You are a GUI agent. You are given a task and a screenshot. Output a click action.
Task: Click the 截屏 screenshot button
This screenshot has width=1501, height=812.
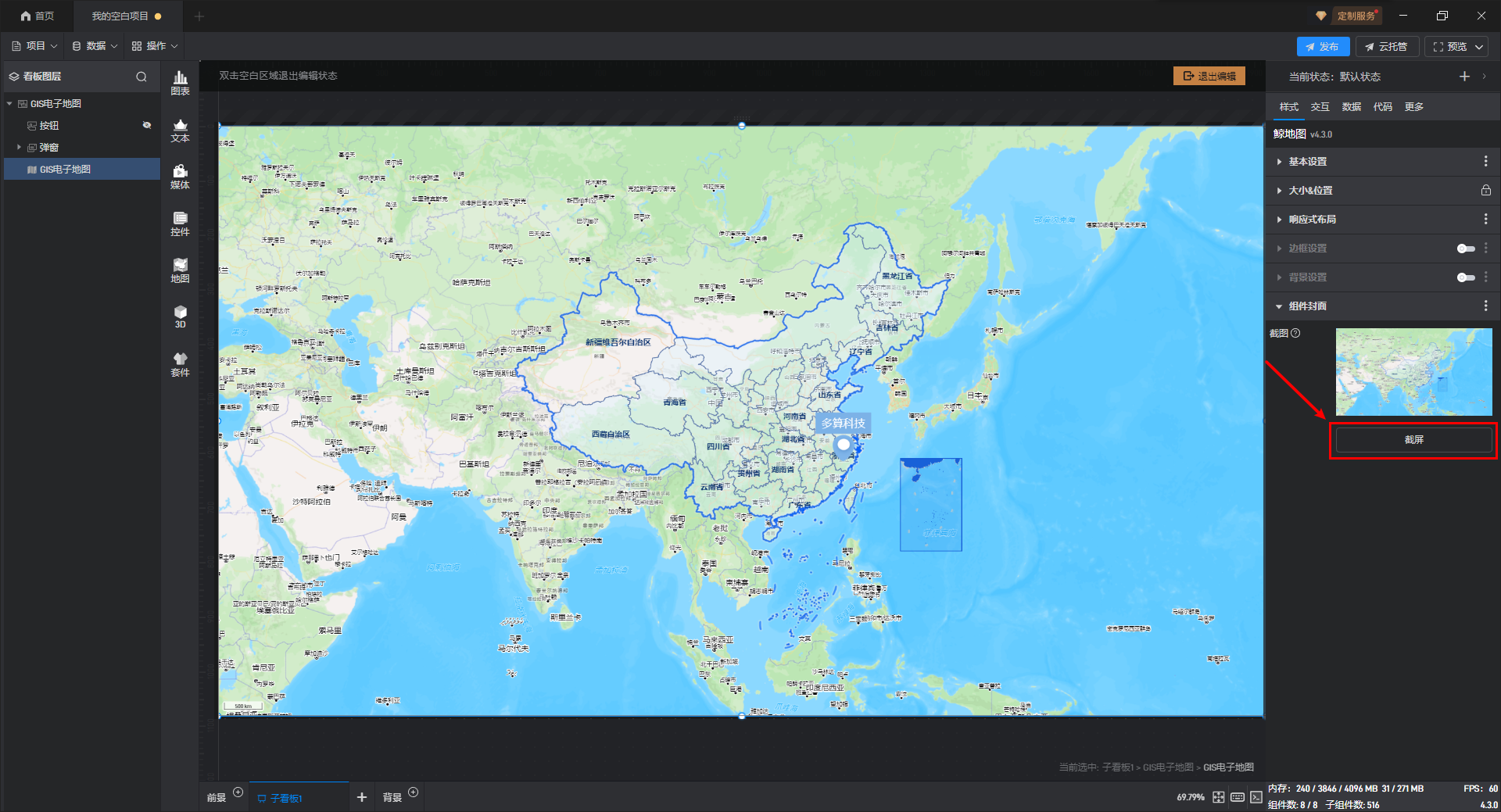click(x=1413, y=440)
